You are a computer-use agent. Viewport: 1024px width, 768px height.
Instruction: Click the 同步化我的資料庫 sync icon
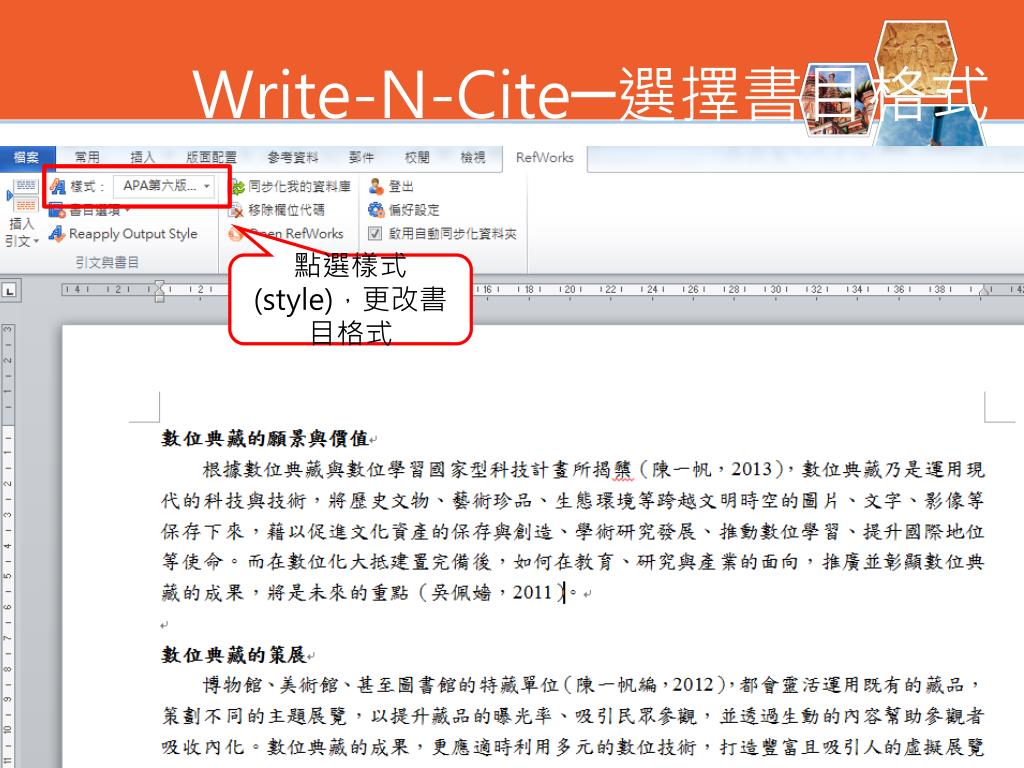click(238, 187)
